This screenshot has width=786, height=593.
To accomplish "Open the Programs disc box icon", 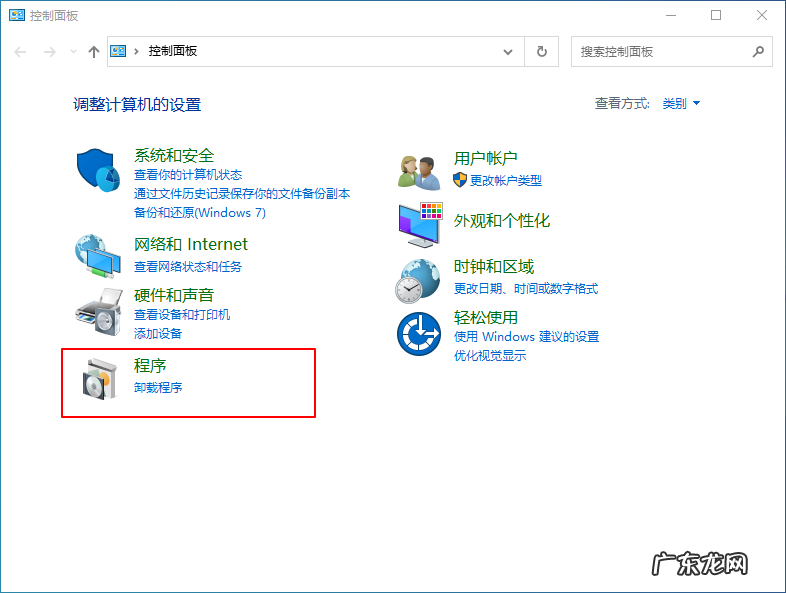I will coord(100,379).
